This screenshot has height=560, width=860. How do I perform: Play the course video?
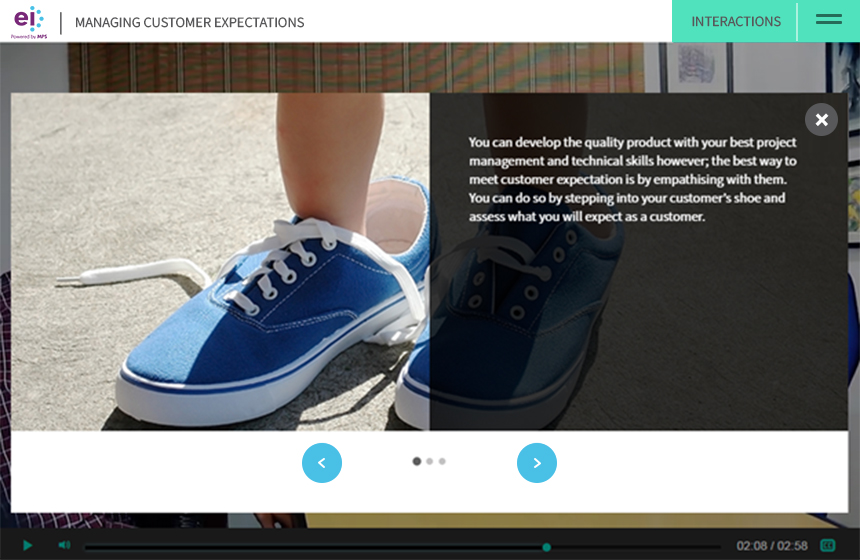[x=27, y=545]
